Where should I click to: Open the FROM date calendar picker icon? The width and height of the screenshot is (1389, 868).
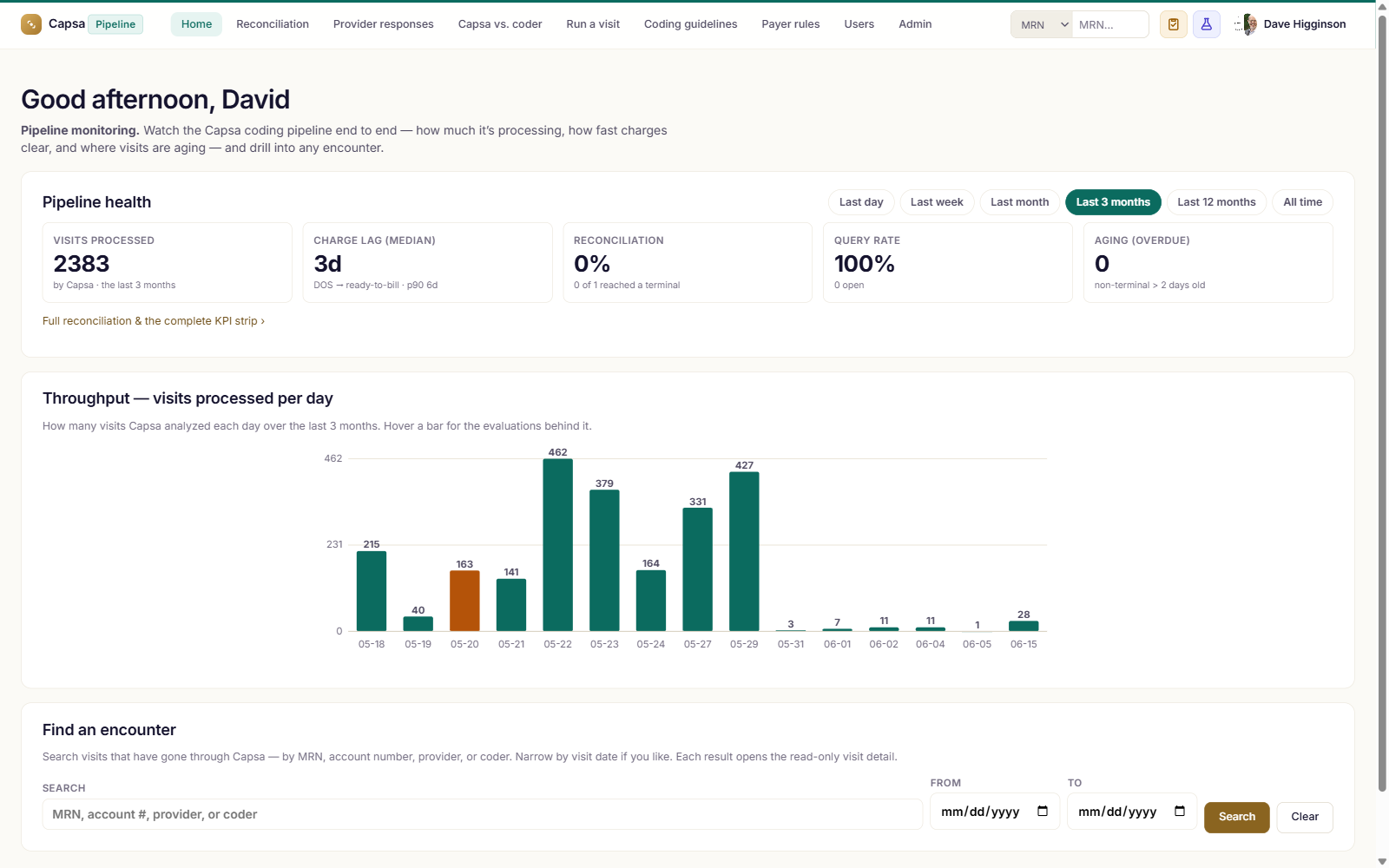pyautogui.click(x=1043, y=812)
